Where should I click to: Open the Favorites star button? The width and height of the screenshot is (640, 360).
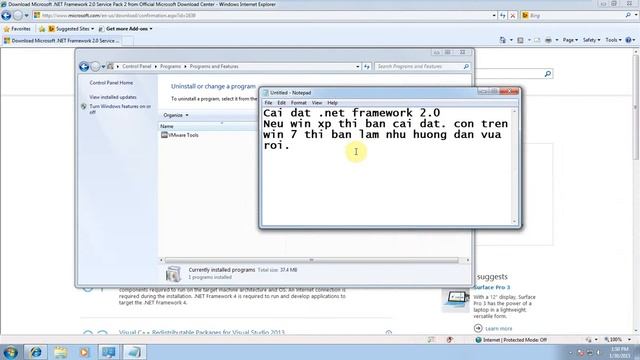(x=17, y=29)
